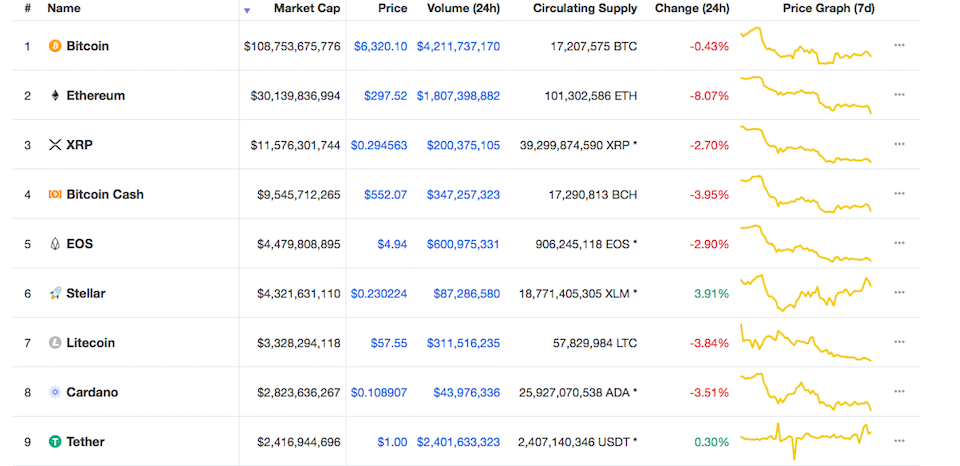
Task: Click Tether volume $2,401,633,323
Action: click(x=458, y=442)
